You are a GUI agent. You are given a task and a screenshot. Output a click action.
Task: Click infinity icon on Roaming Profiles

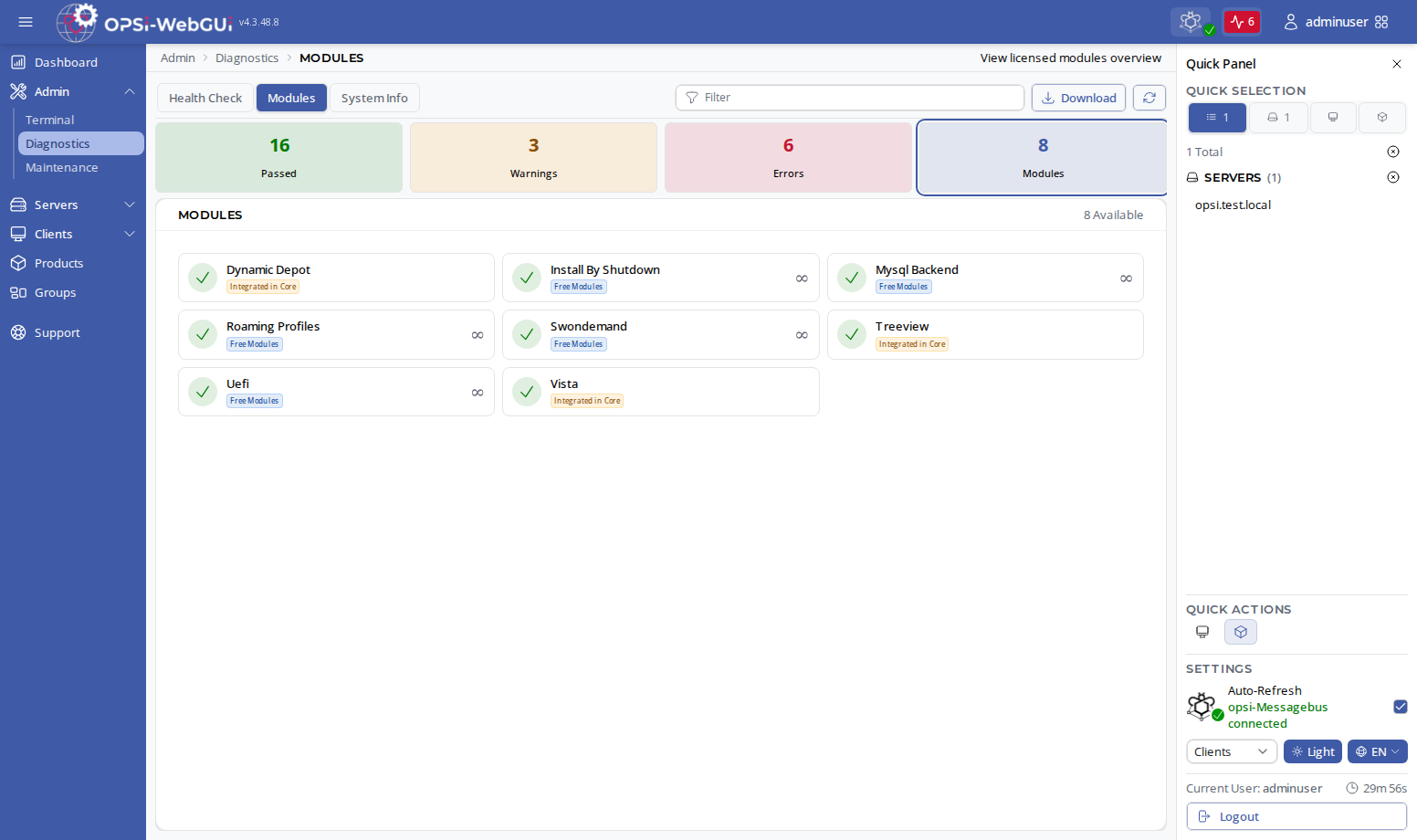[478, 335]
